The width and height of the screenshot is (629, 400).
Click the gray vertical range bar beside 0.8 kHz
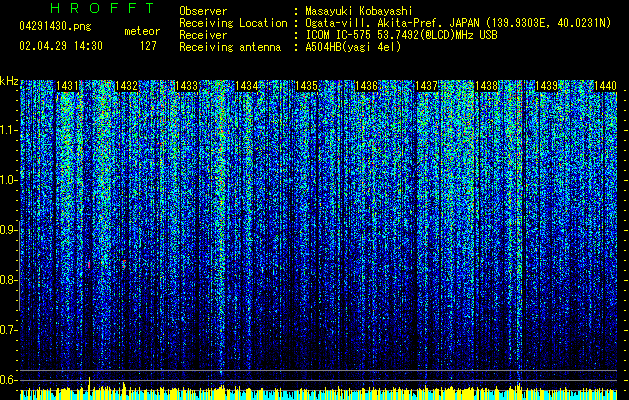click(19, 265)
